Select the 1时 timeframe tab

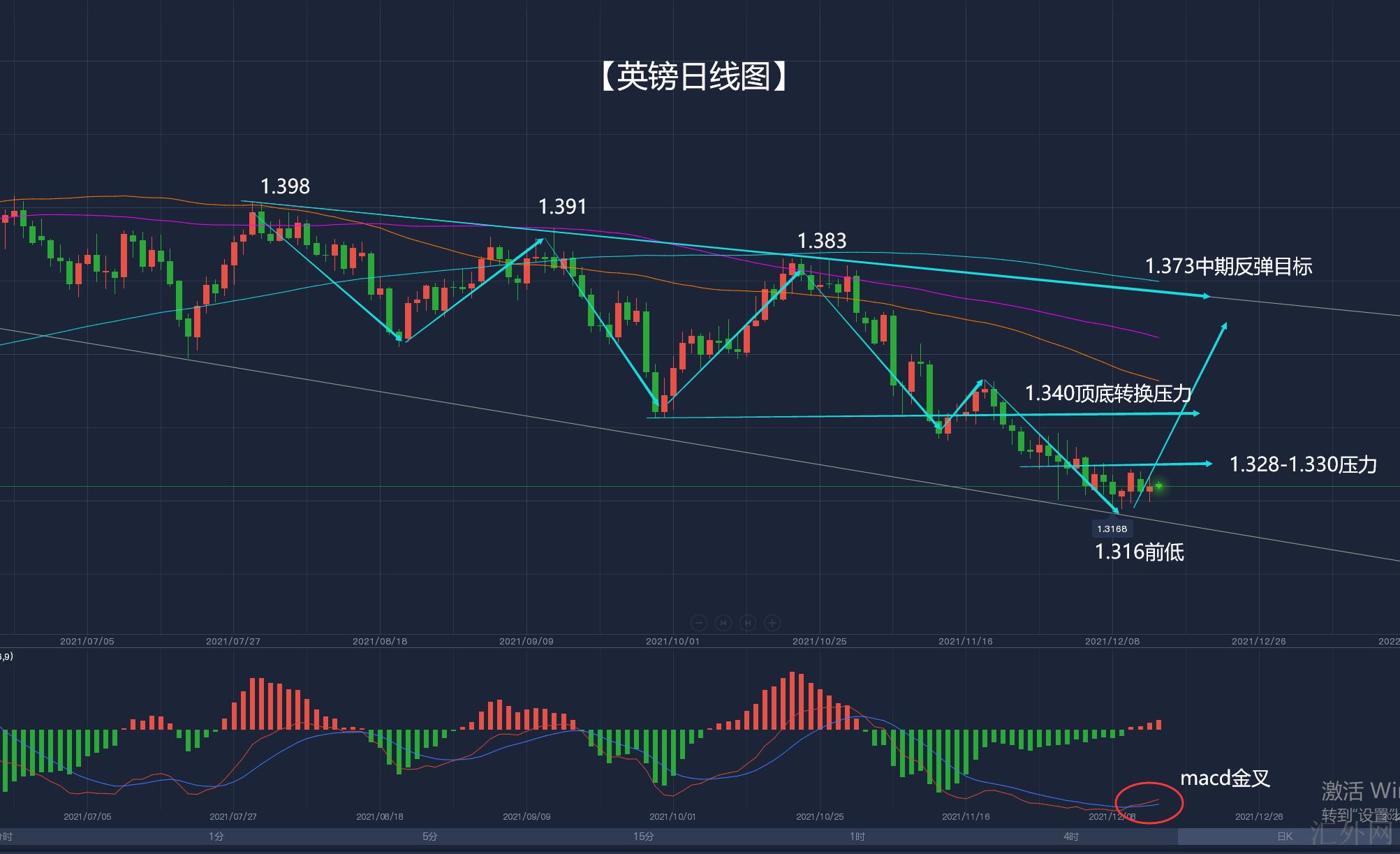point(857,837)
